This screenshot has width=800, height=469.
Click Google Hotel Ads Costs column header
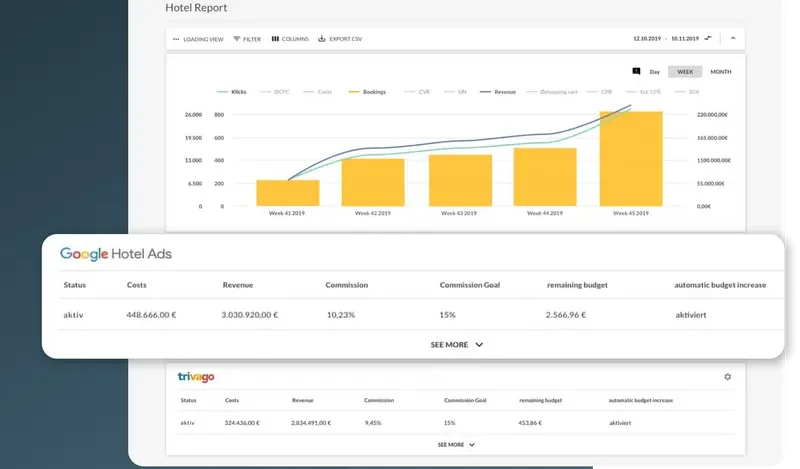click(x=137, y=285)
